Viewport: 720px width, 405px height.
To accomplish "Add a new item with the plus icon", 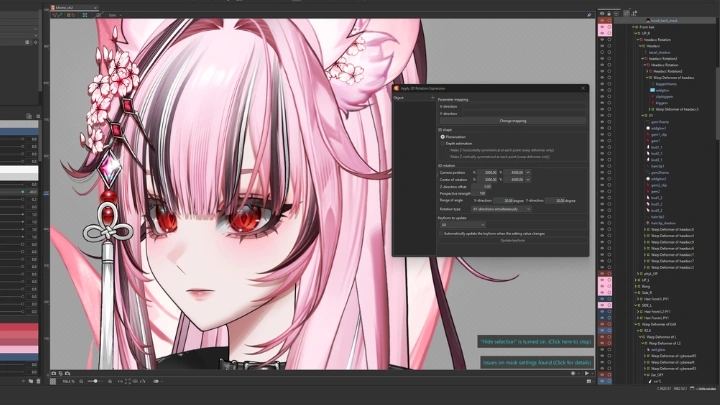I will click(23, 381).
